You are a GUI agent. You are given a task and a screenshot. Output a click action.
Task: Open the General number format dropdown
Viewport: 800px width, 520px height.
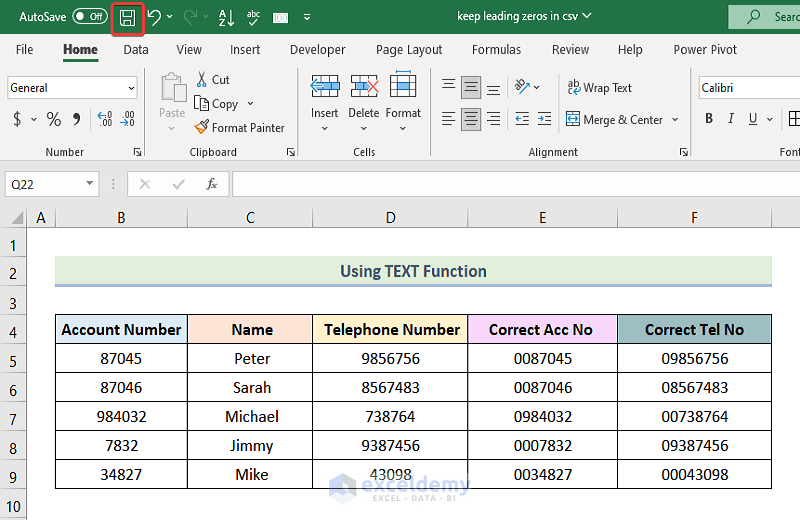tap(131, 88)
